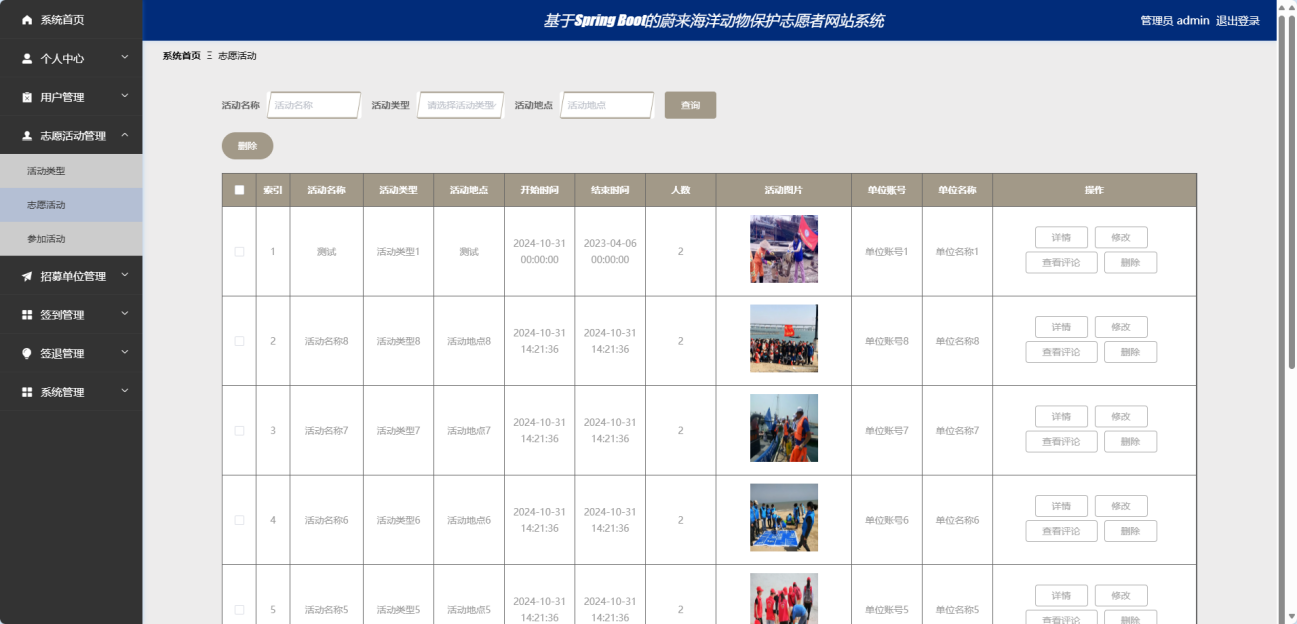Click 详情 for the 测试 row
The height and width of the screenshot is (624, 1297).
coord(1061,238)
